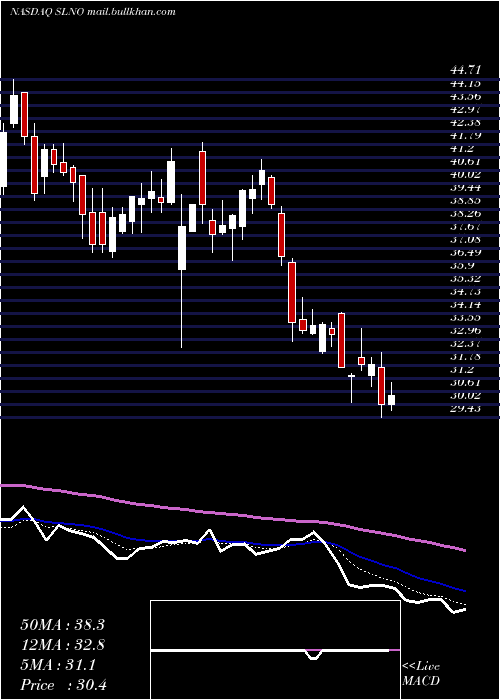The width and height of the screenshot is (500, 700).
Task: Click the 36.49 price level label
Action: [x=465, y=252]
